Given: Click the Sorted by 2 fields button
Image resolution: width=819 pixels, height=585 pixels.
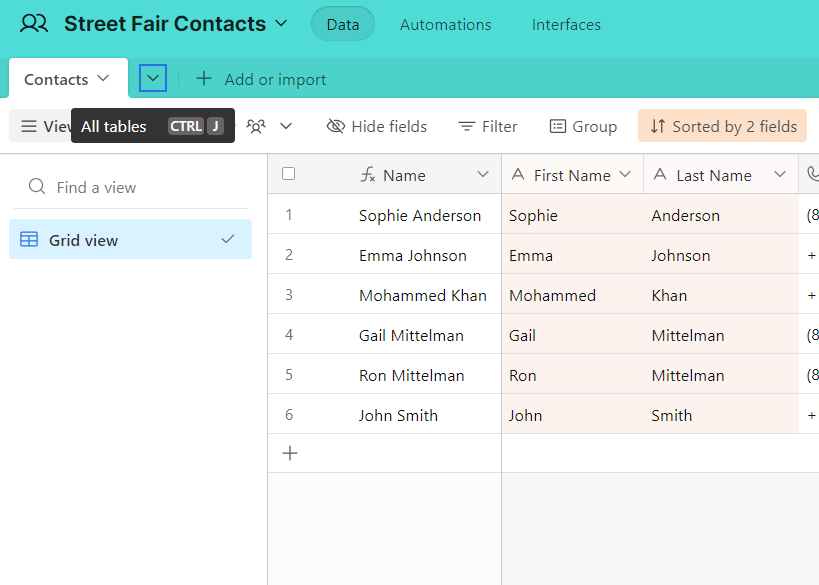Looking at the screenshot, I should click(x=722, y=126).
